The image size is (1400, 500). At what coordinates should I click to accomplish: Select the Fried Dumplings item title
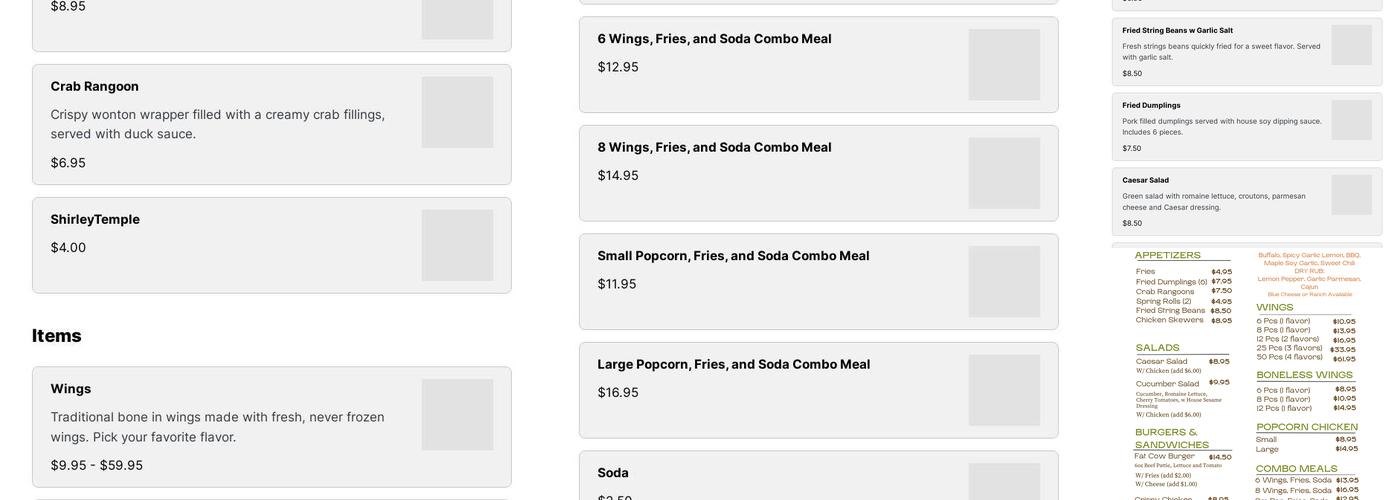[x=1151, y=105]
